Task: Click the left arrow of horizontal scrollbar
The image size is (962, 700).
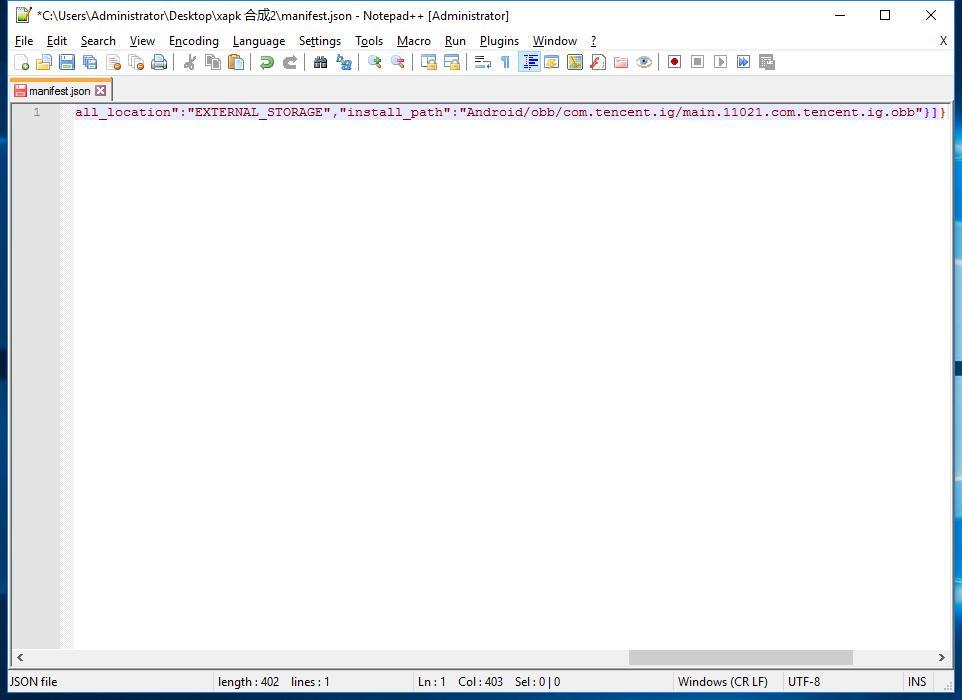Action: coord(20,657)
